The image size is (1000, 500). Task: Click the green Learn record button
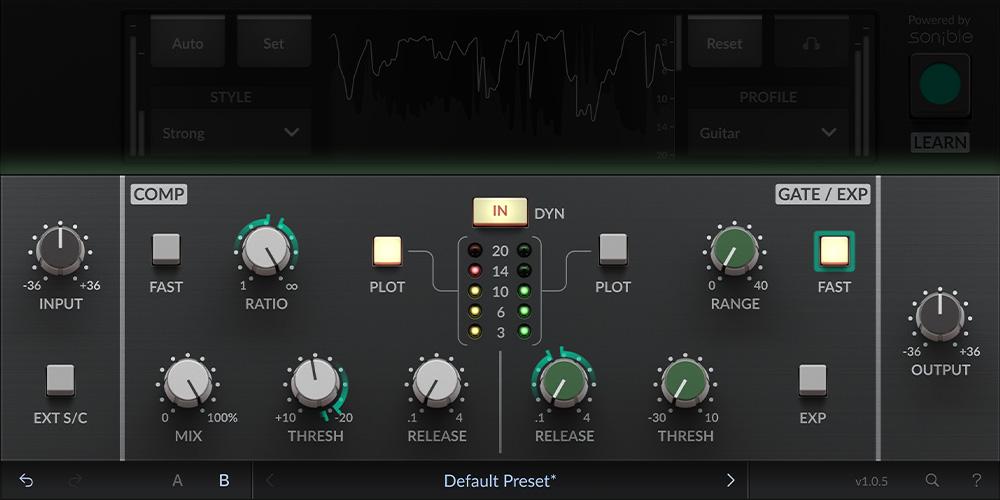tap(940, 85)
